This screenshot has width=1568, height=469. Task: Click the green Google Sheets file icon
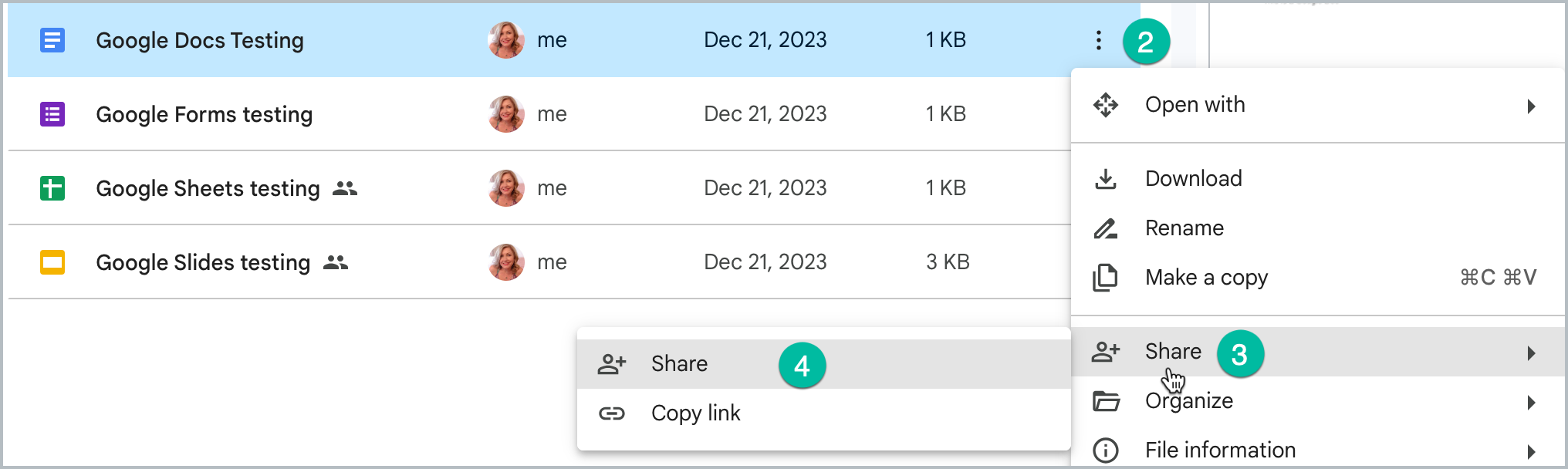pyautogui.click(x=52, y=188)
